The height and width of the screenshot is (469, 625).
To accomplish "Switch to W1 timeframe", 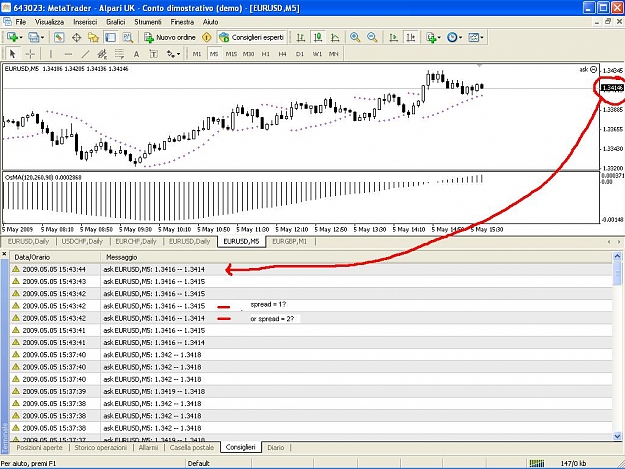I will click(317, 54).
